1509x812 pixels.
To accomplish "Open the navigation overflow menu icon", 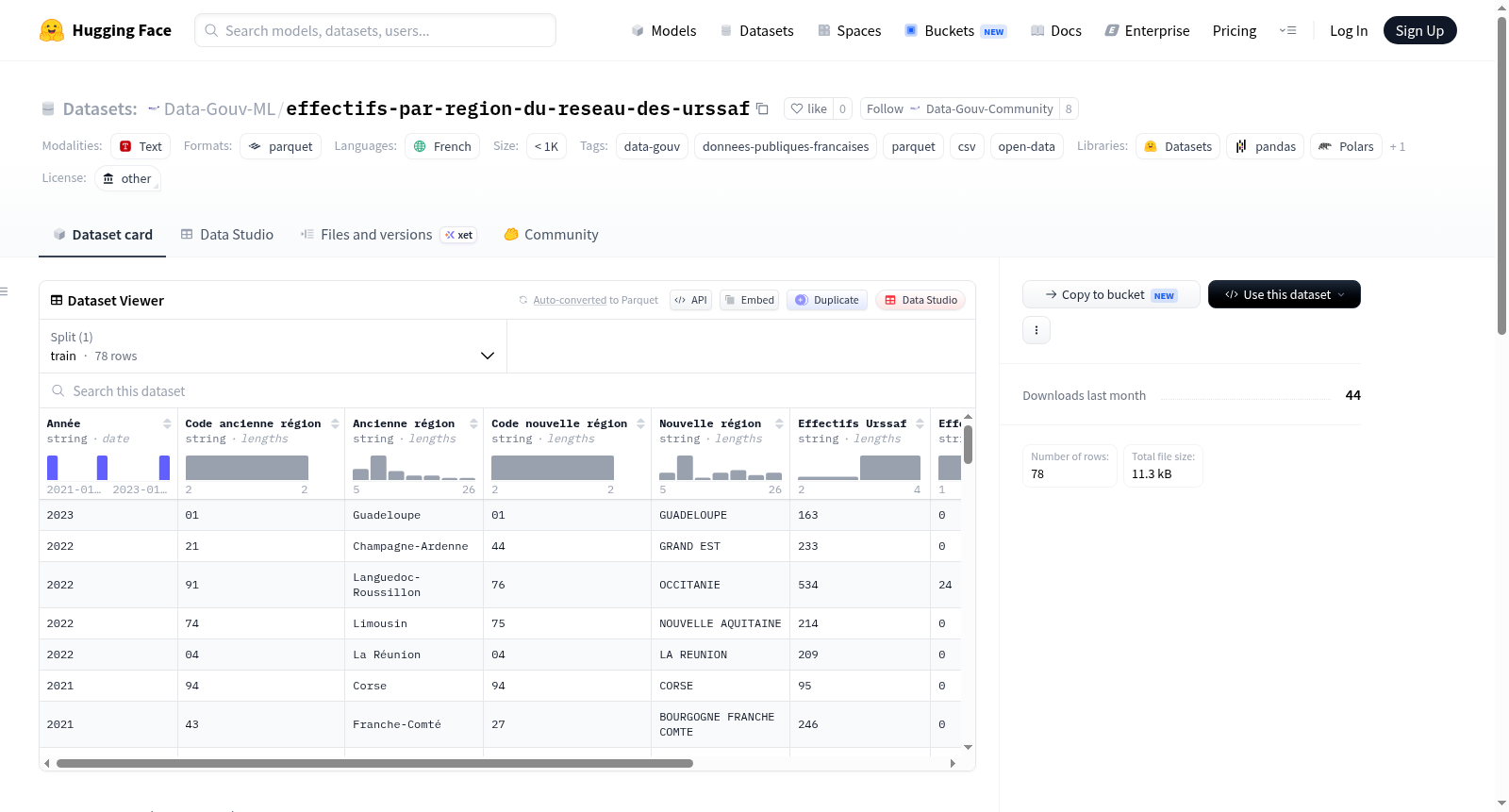I will (x=1287, y=30).
